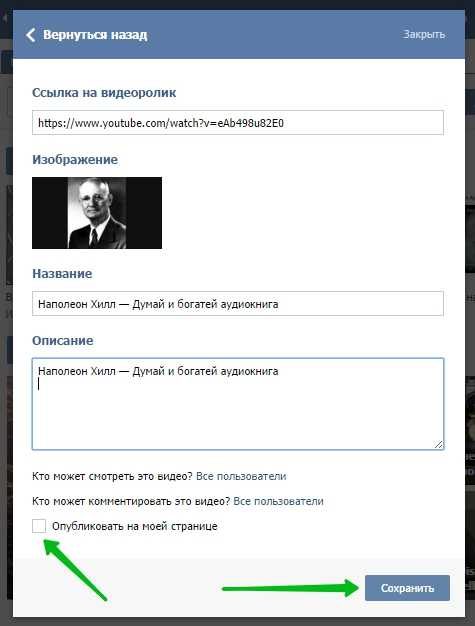Enable Опубликовать на моей странице checkbox

pos(39,526)
